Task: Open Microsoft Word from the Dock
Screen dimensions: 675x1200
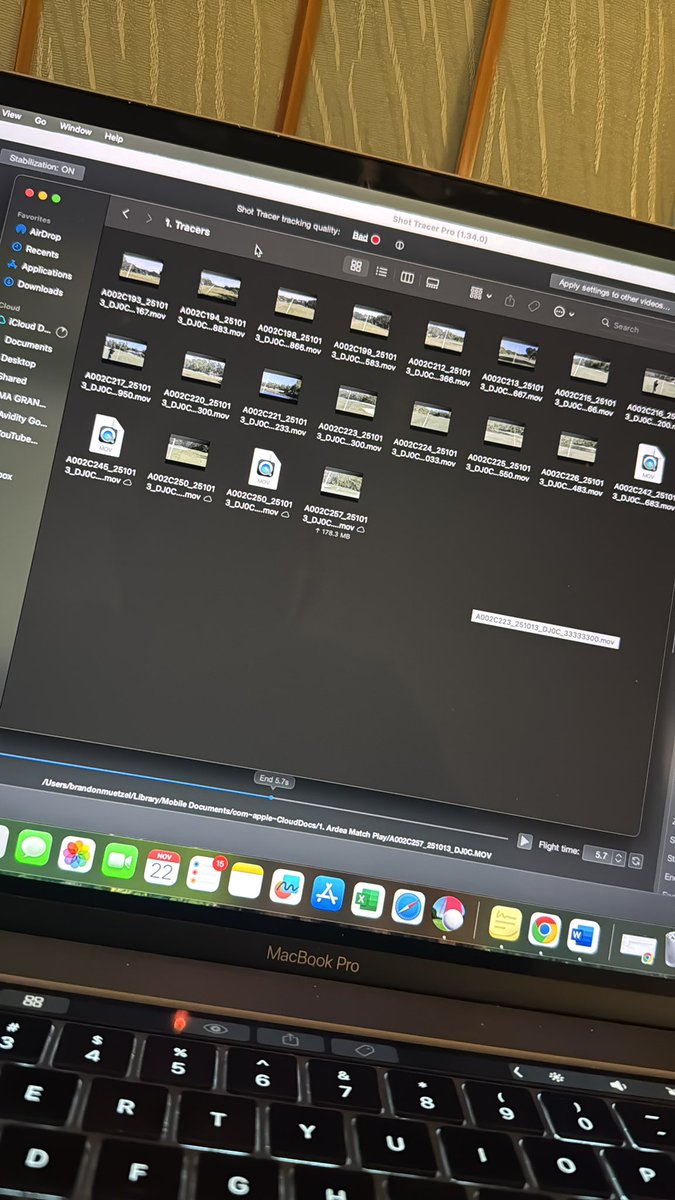Action: pyautogui.click(x=583, y=937)
